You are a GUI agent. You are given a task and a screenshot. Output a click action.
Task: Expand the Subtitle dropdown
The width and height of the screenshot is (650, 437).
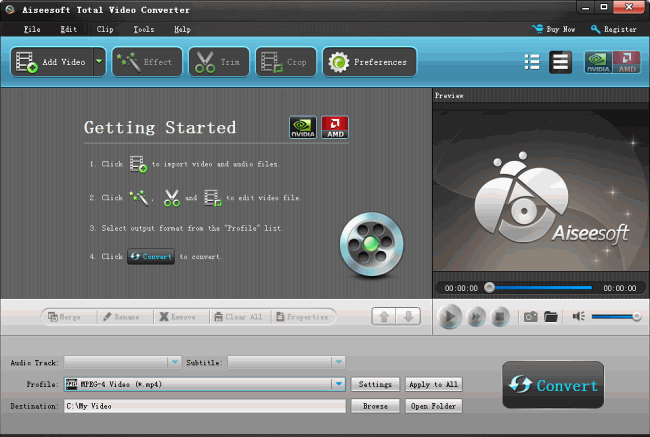pos(338,362)
